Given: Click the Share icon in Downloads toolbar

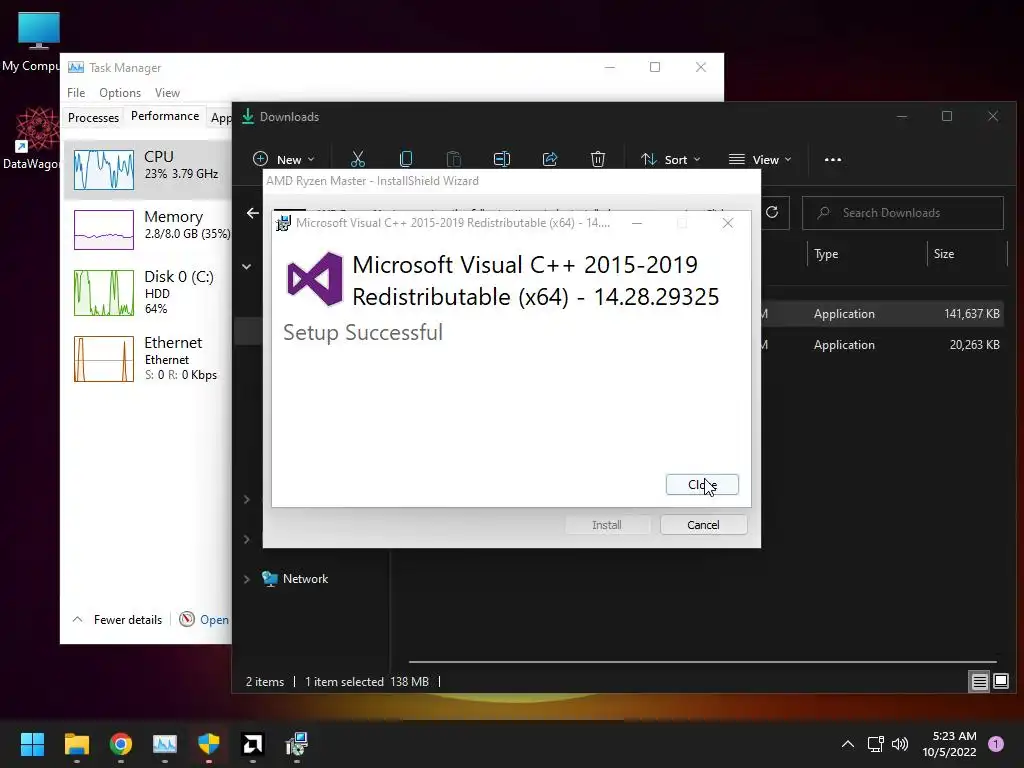Looking at the screenshot, I should (550, 159).
